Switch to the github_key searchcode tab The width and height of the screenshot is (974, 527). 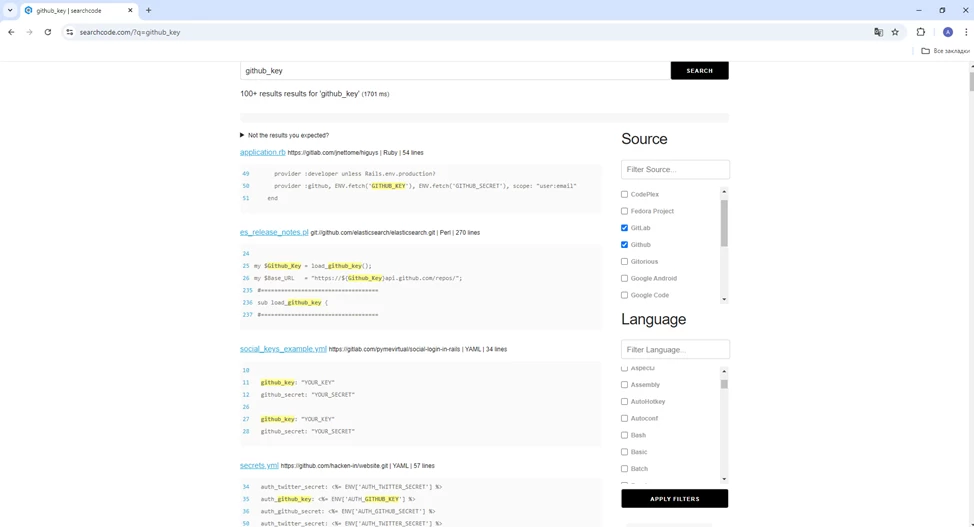pos(75,10)
